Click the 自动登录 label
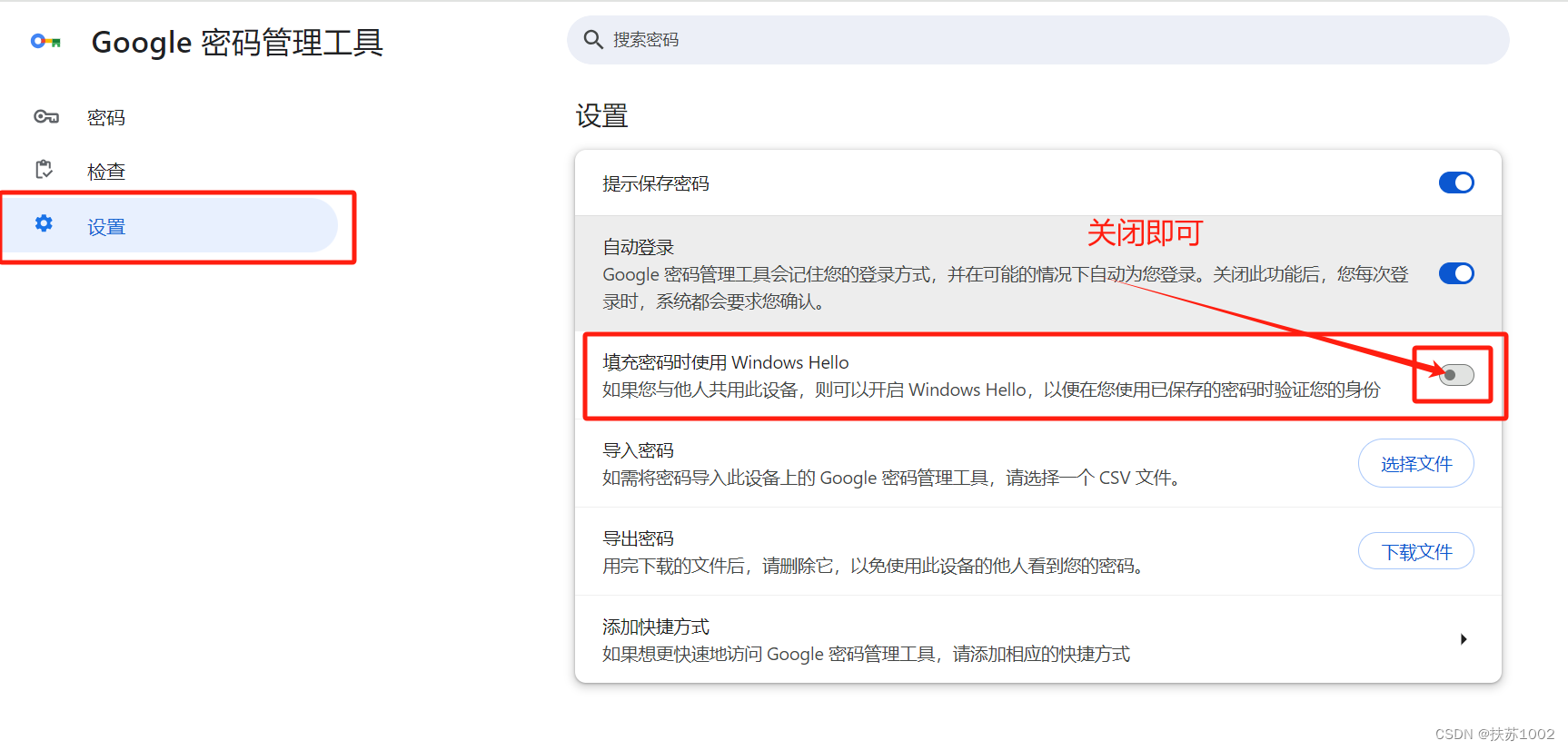 point(639,247)
